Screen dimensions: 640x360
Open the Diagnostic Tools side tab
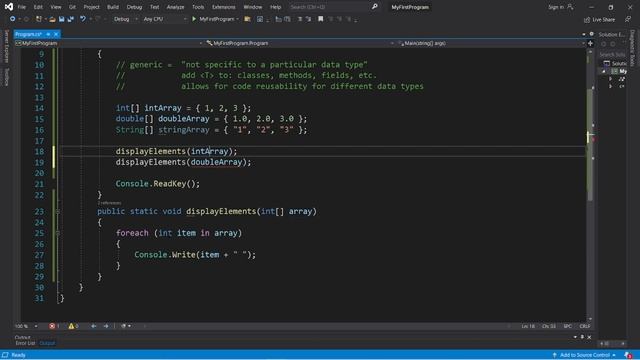633,48
